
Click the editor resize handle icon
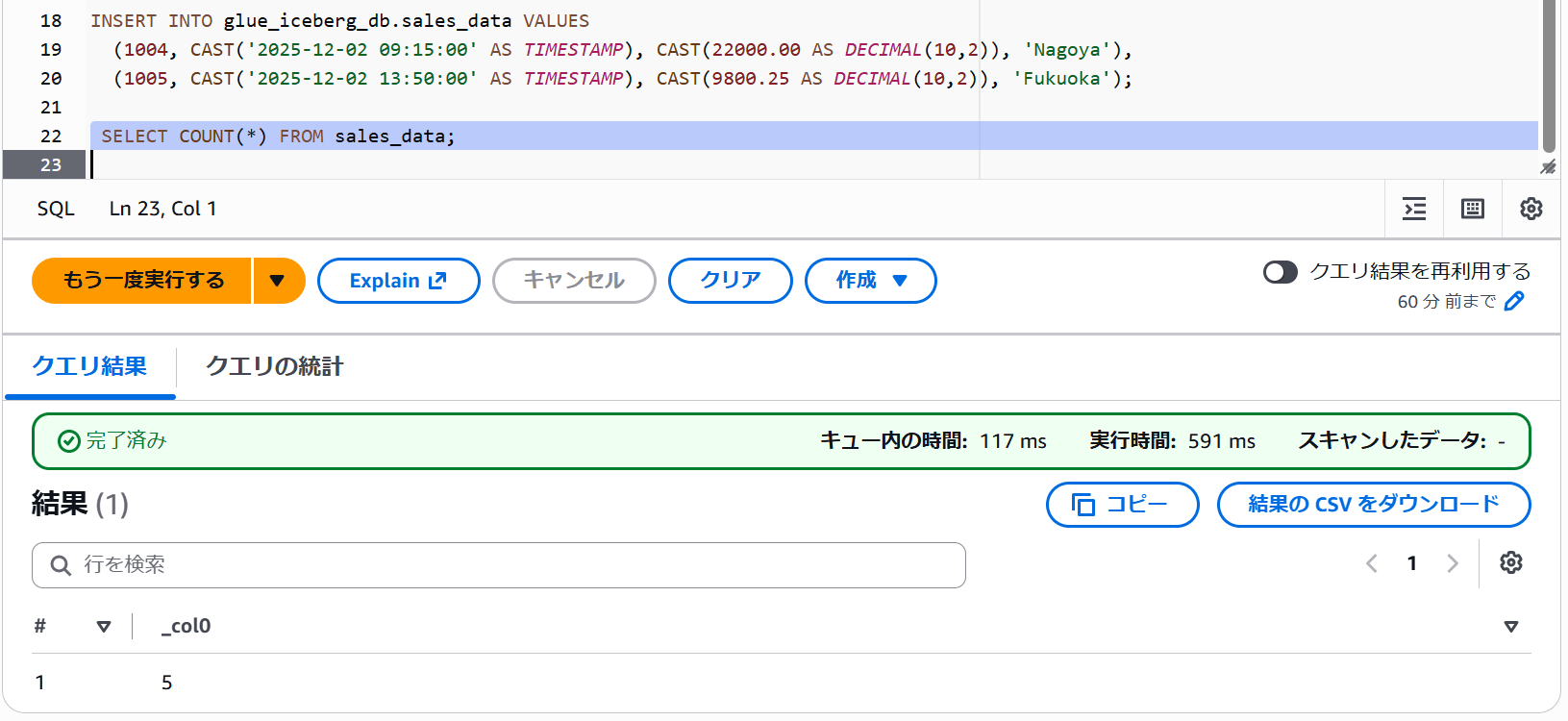coord(1548,167)
